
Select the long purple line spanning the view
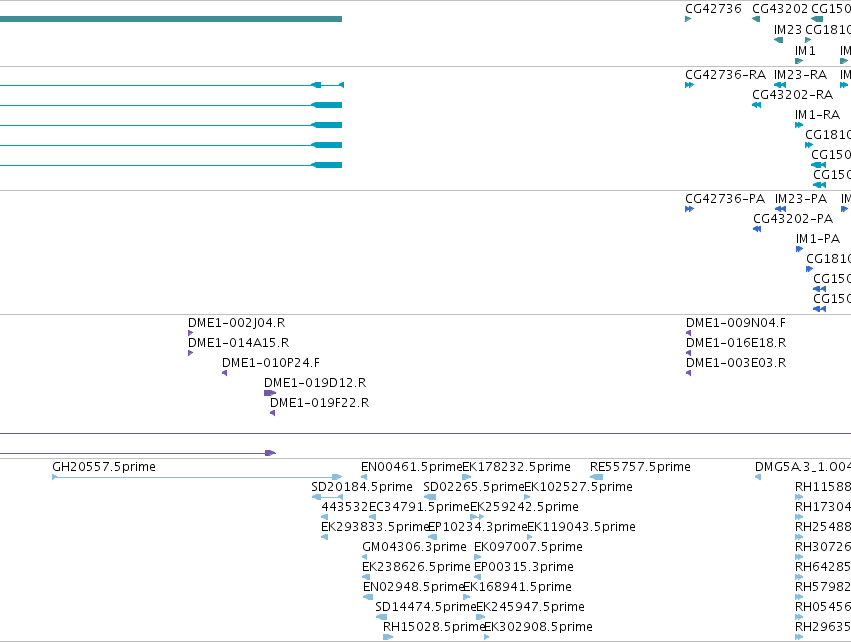[x=426, y=434]
